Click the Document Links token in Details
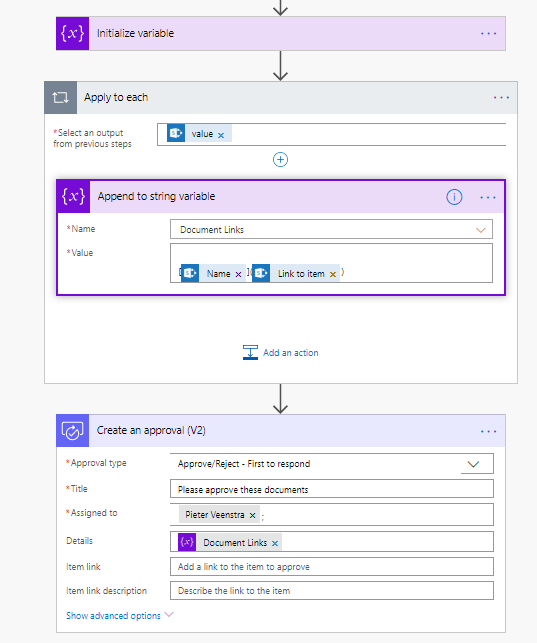The image size is (537, 643). 230,542
